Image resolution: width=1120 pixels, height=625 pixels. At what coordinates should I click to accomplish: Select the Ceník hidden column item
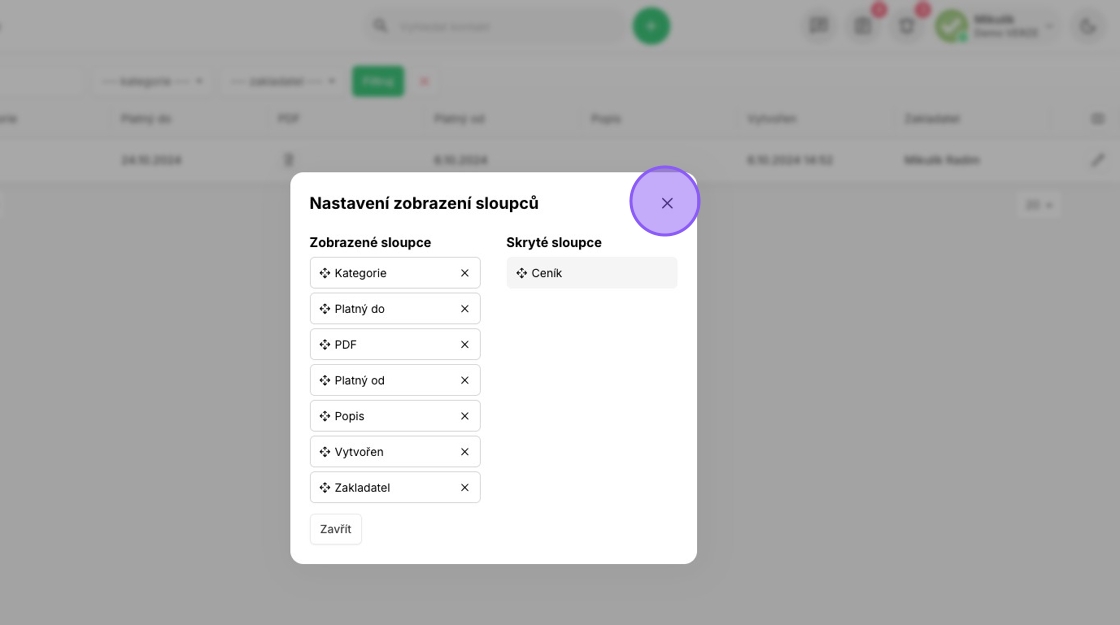[591, 273]
